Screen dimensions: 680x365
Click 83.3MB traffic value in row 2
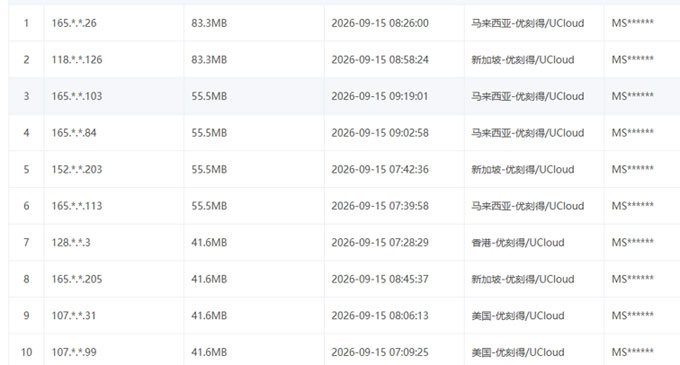pyautogui.click(x=209, y=59)
